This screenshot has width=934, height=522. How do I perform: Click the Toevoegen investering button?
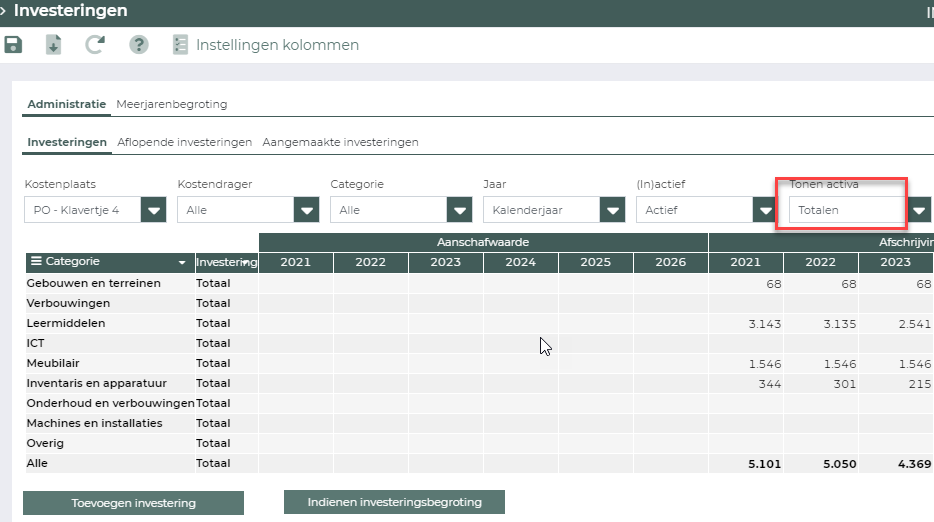point(133,503)
